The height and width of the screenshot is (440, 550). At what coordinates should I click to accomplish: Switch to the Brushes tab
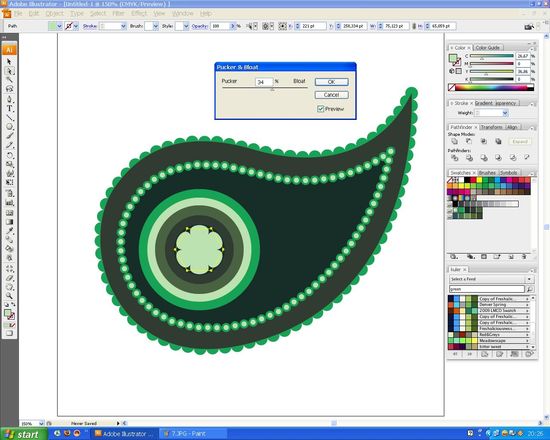tap(487, 173)
